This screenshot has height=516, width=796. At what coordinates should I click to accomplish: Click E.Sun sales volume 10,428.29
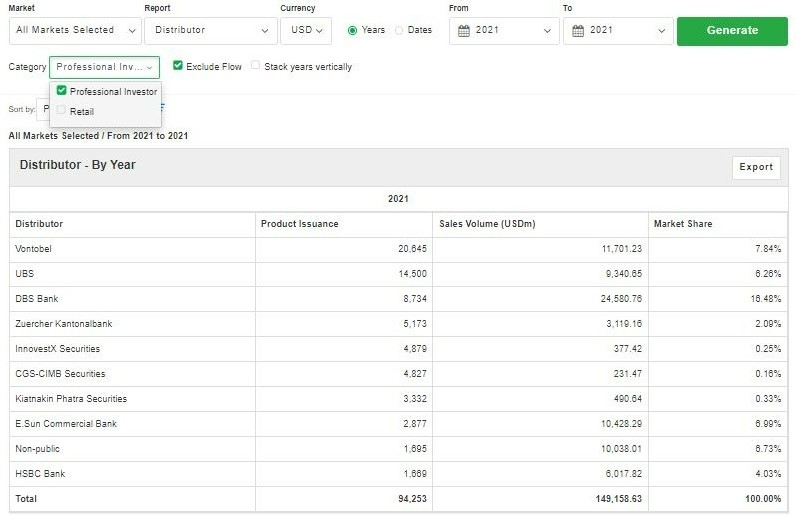click(621, 424)
